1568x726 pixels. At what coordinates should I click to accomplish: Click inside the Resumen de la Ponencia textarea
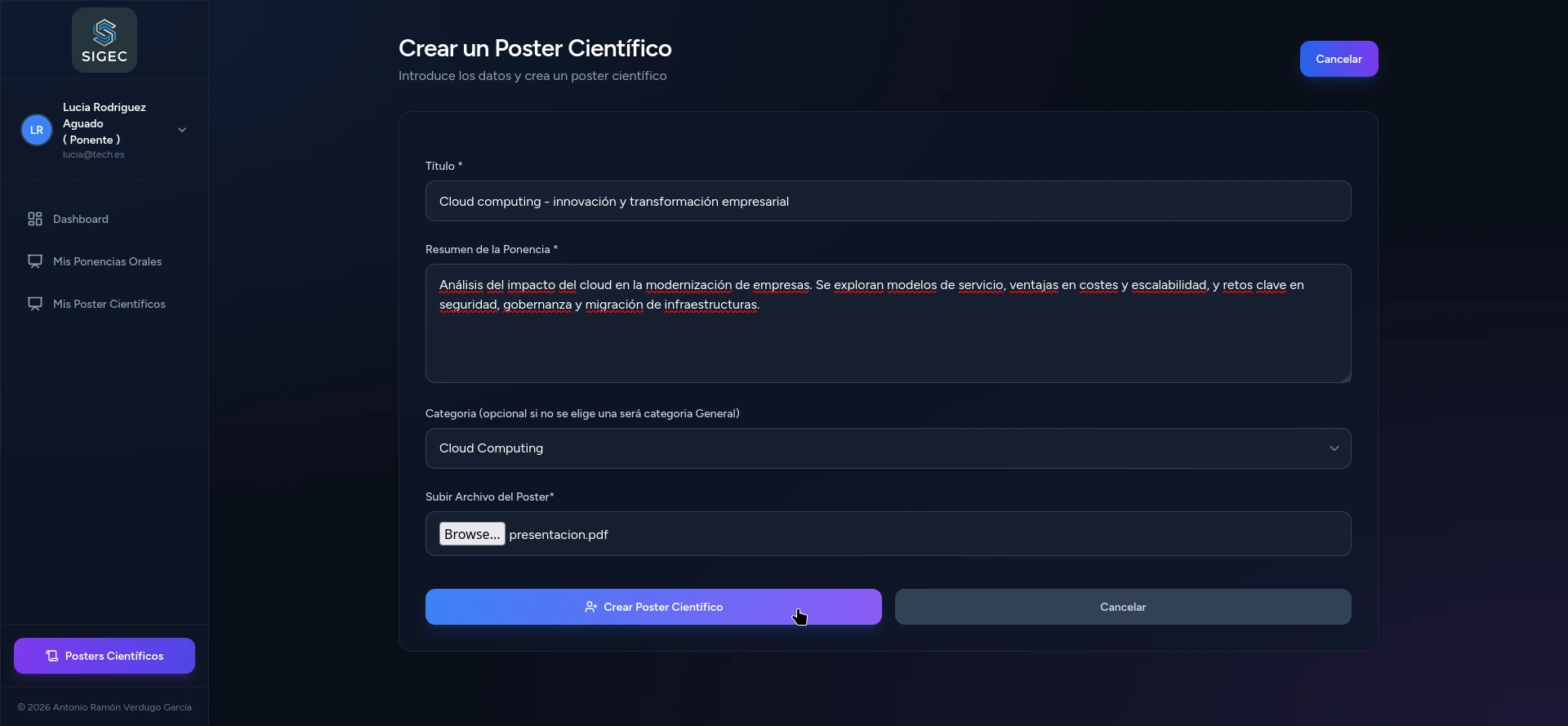point(887,343)
